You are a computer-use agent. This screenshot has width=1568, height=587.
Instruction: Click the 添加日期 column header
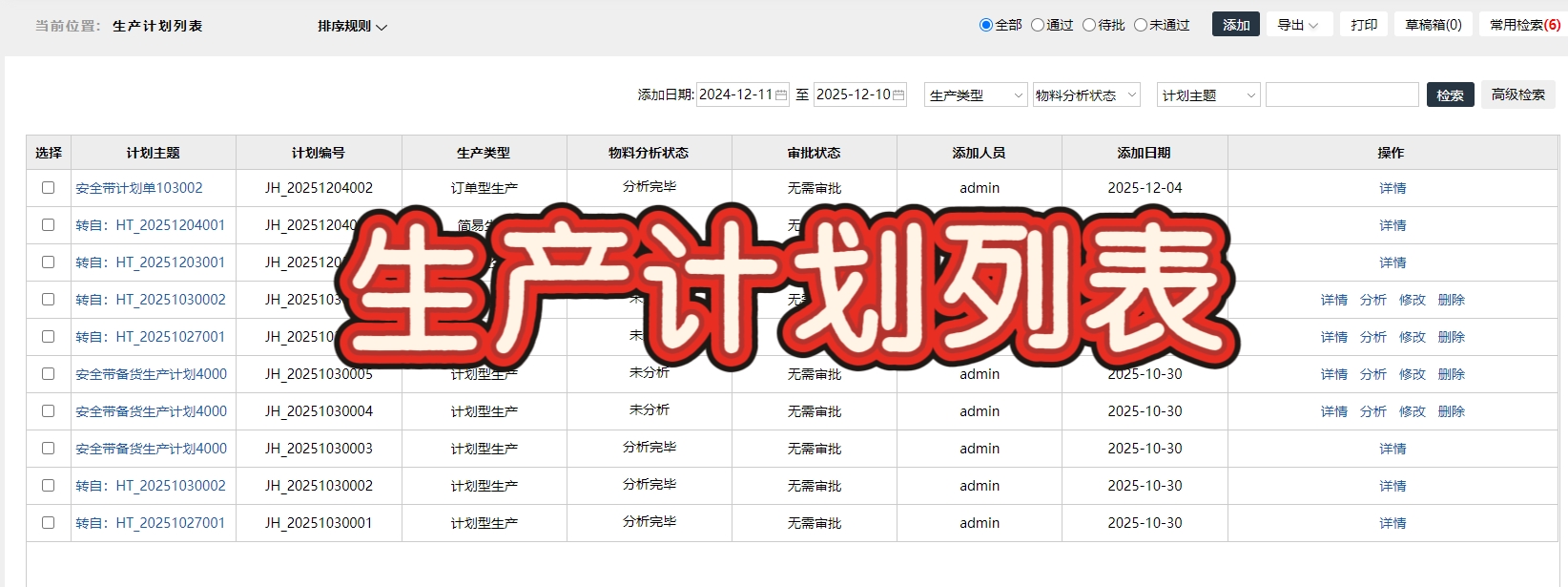coord(1145,153)
